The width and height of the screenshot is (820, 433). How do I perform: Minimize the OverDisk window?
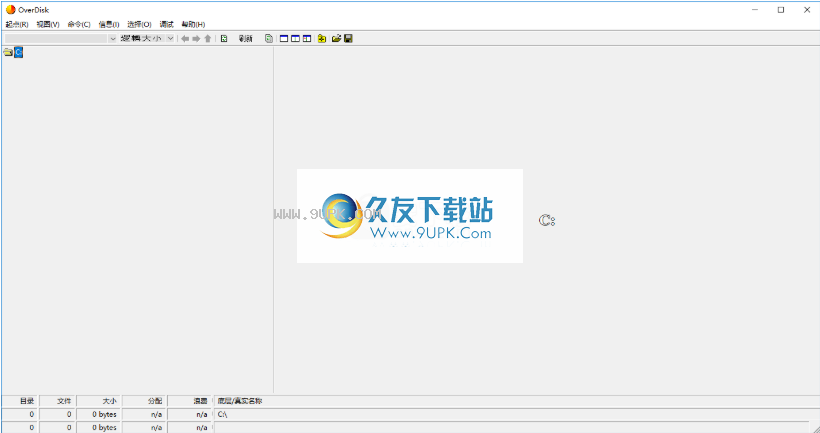click(x=755, y=9)
